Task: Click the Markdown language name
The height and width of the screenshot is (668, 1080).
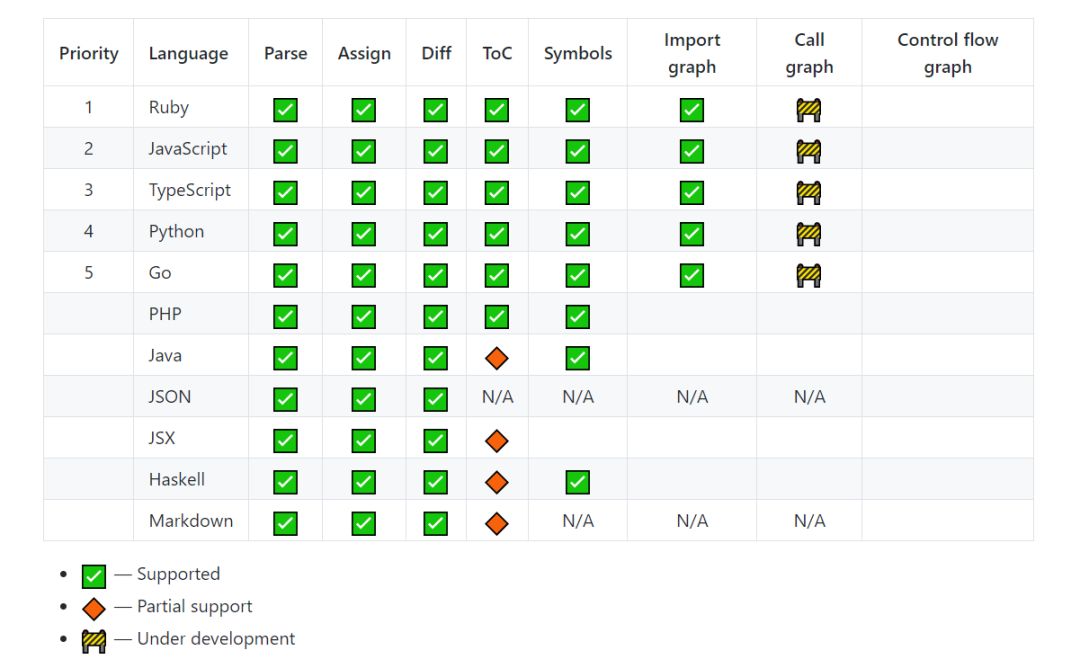Action: [x=191, y=521]
